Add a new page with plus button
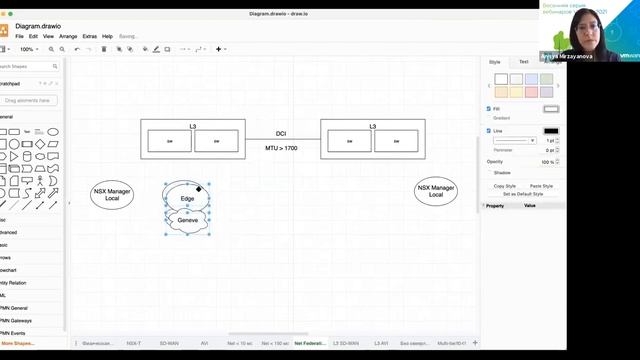The width and height of the screenshot is (640, 360). [475, 343]
